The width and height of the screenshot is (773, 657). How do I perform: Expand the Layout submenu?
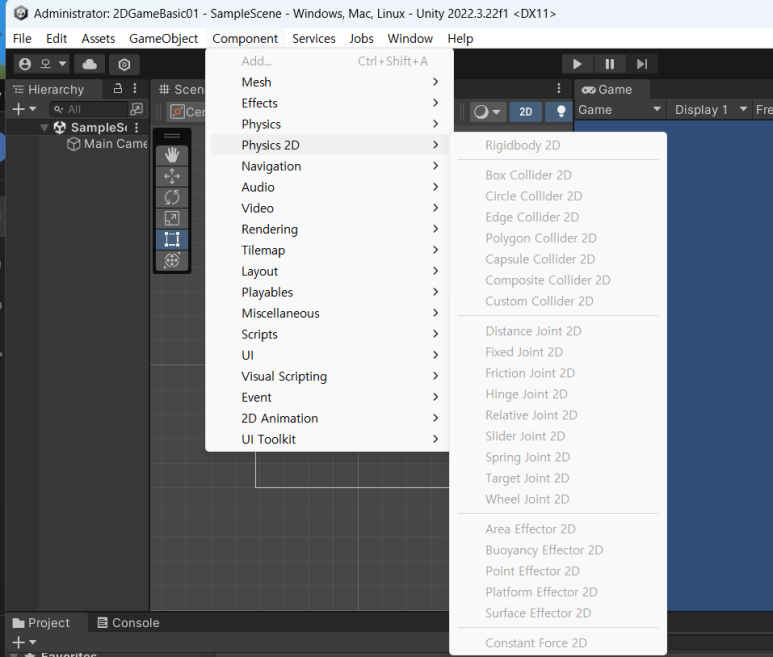[329, 271]
